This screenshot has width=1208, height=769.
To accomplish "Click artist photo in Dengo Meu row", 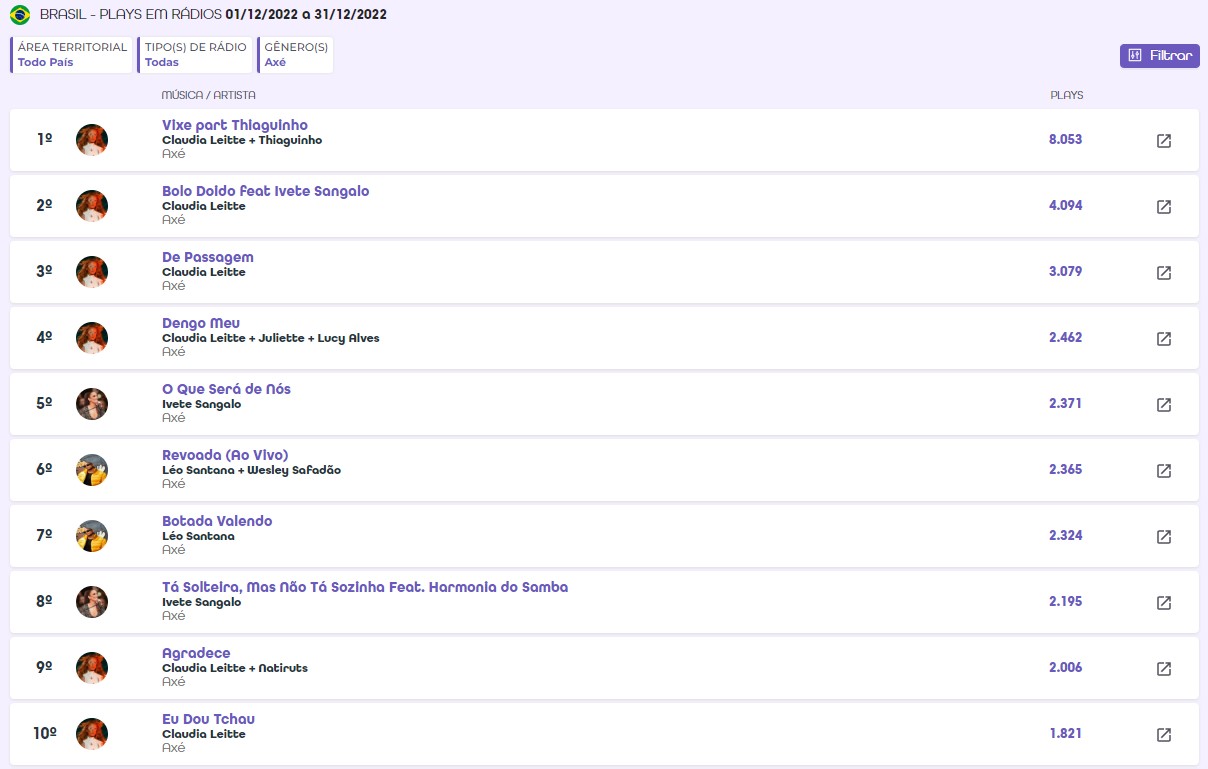I will pos(92,338).
